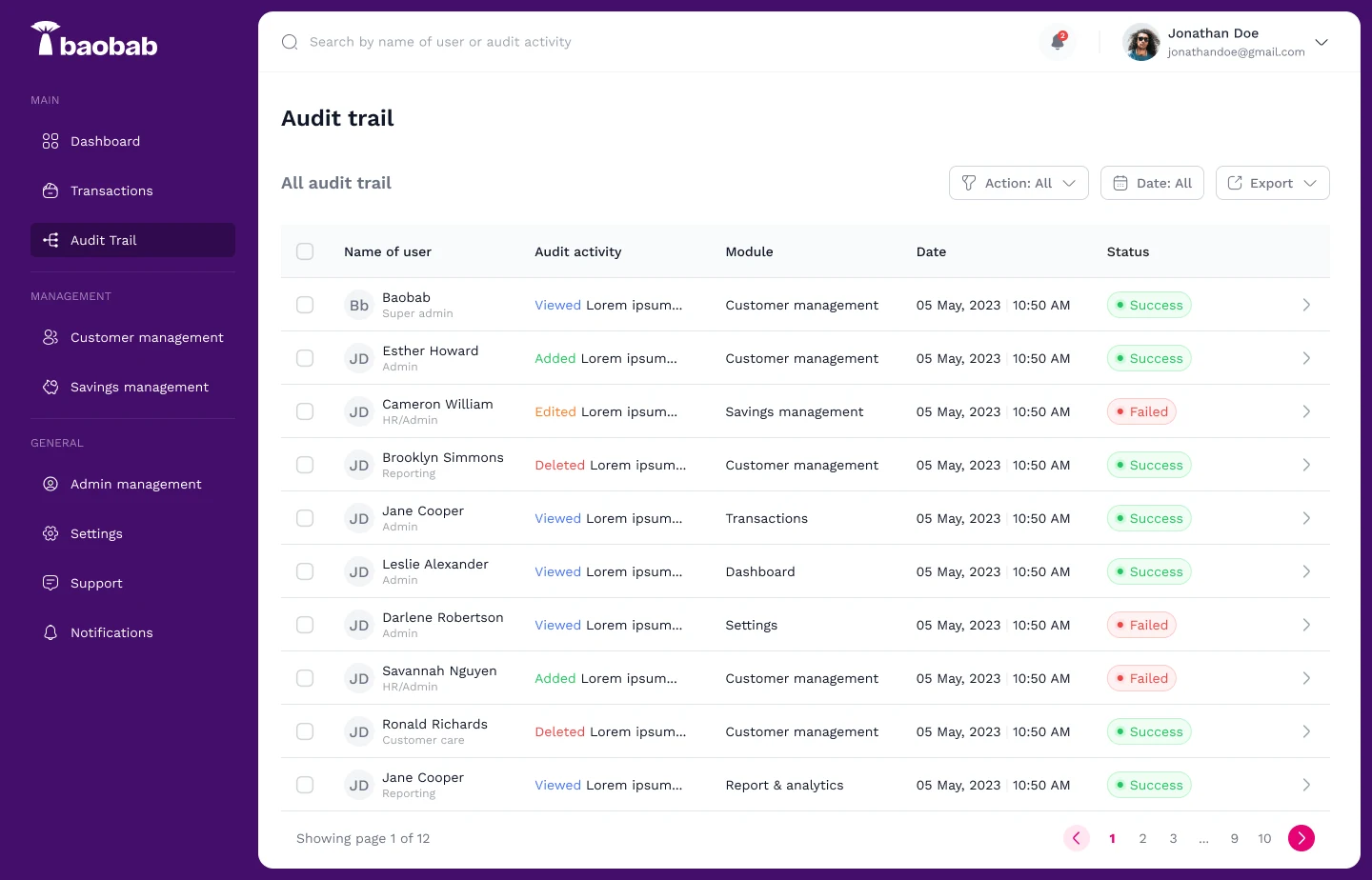Select Cameron William row checkbox
Image resolution: width=1372 pixels, height=880 pixels.
coord(305,411)
